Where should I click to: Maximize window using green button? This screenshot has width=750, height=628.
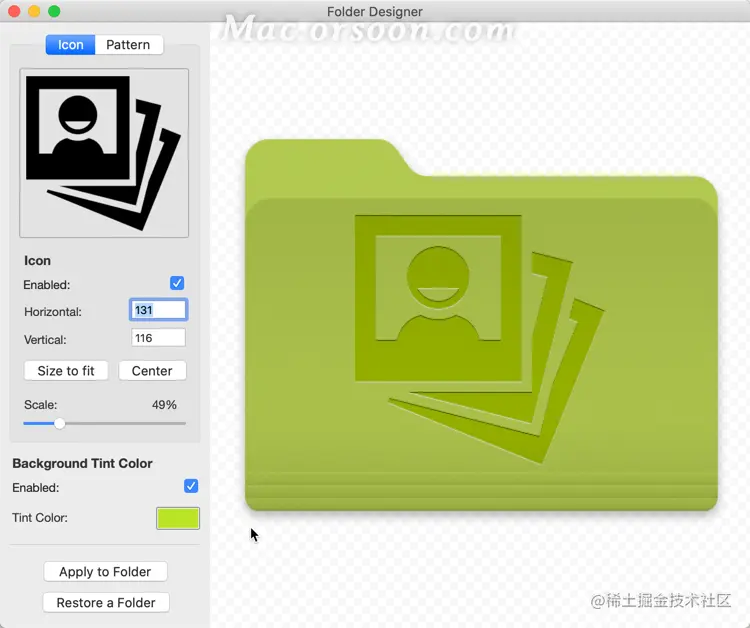click(55, 11)
